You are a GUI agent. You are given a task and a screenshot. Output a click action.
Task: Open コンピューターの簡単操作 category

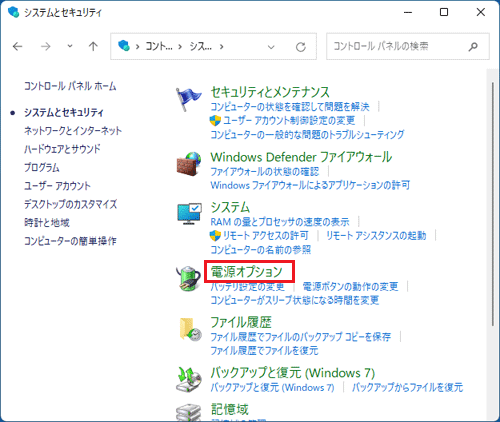pos(70,241)
